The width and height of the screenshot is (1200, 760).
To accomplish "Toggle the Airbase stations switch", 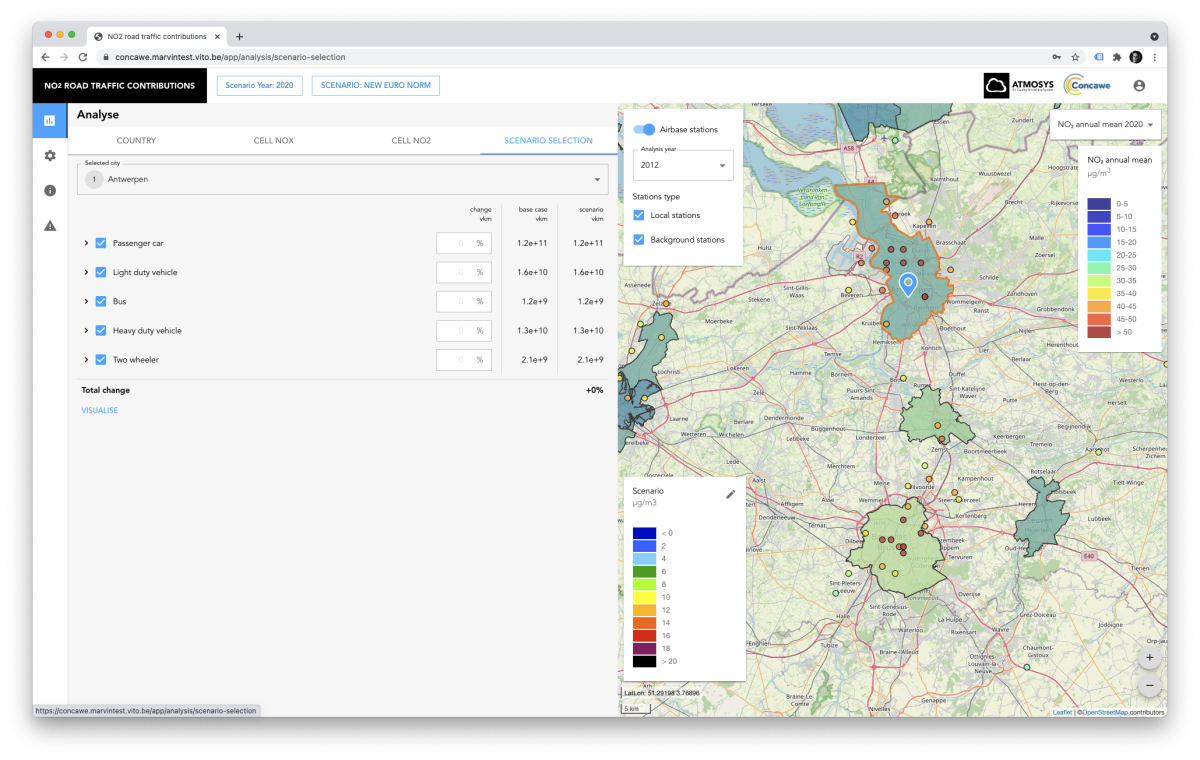I will [x=645, y=130].
